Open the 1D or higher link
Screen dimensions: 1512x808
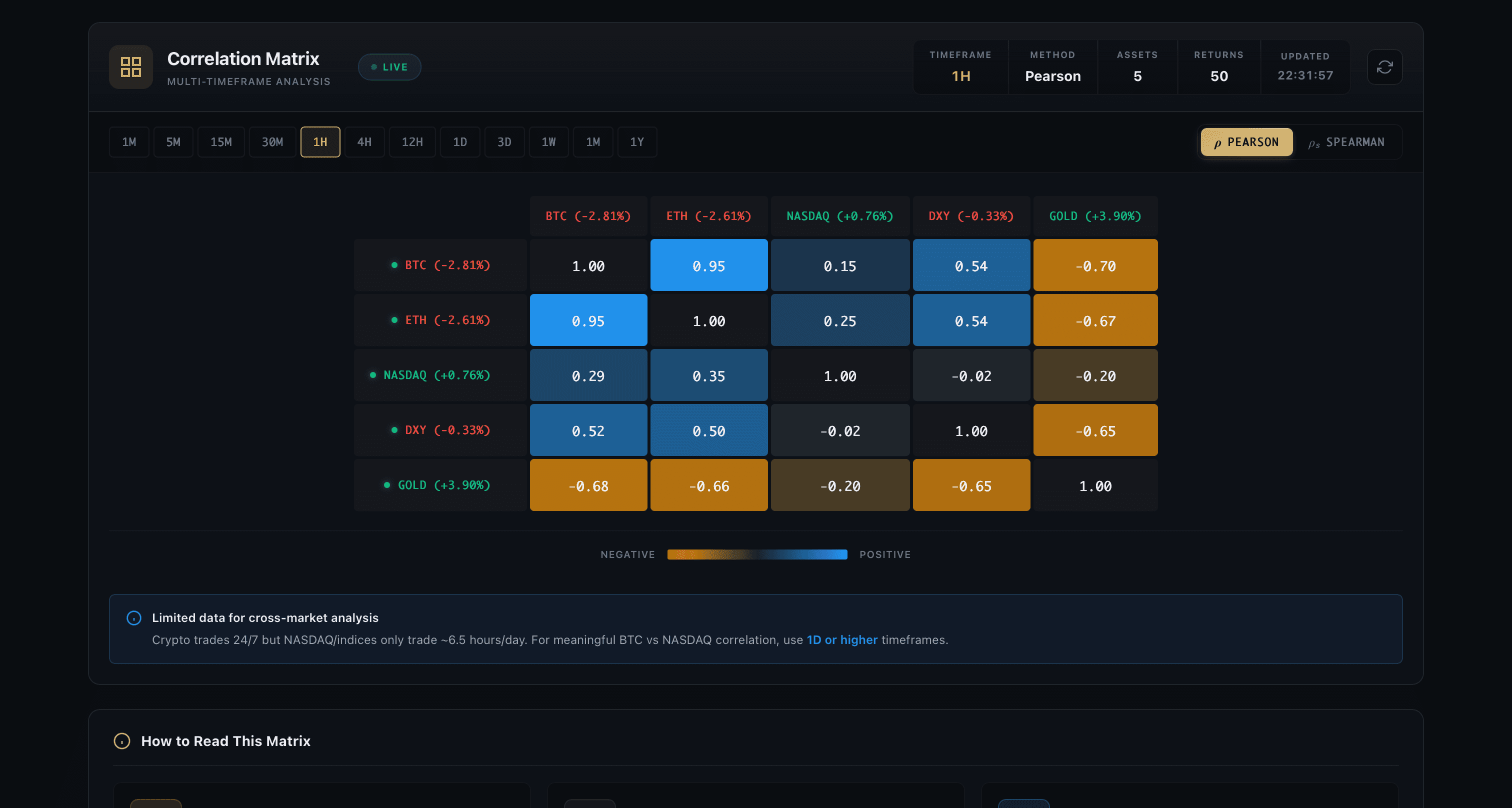(x=841, y=640)
